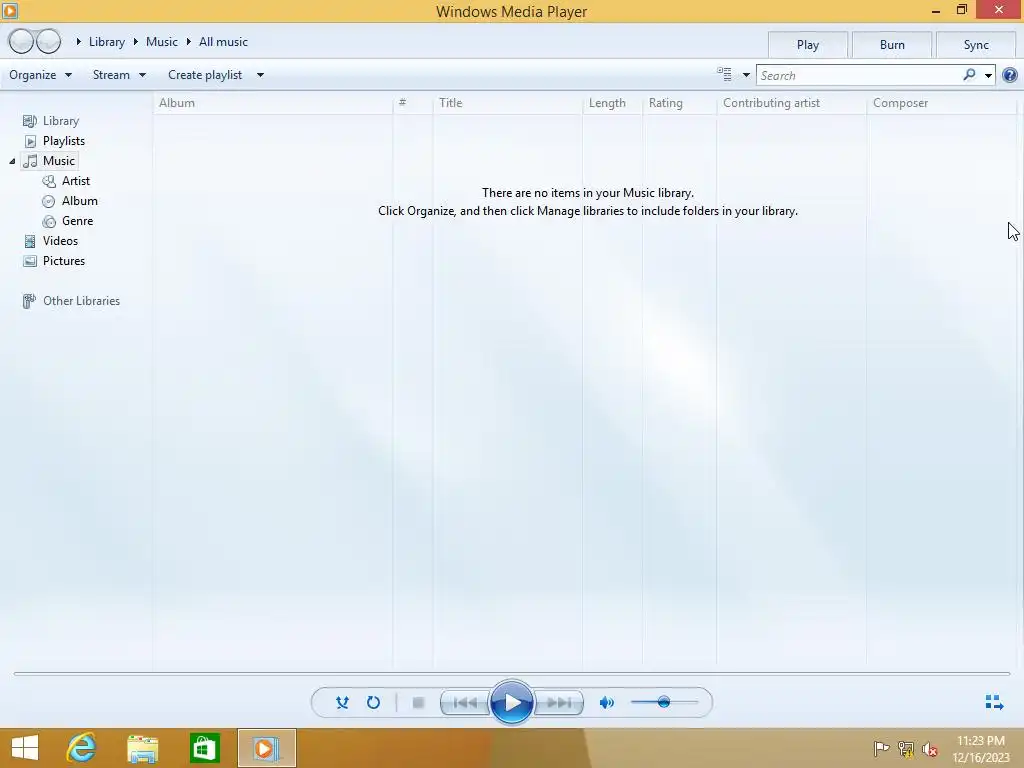Viewport: 1024px width, 768px height.
Task: Select Library in the navigation pane
Action: pyautogui.click(x=61, y=121)
